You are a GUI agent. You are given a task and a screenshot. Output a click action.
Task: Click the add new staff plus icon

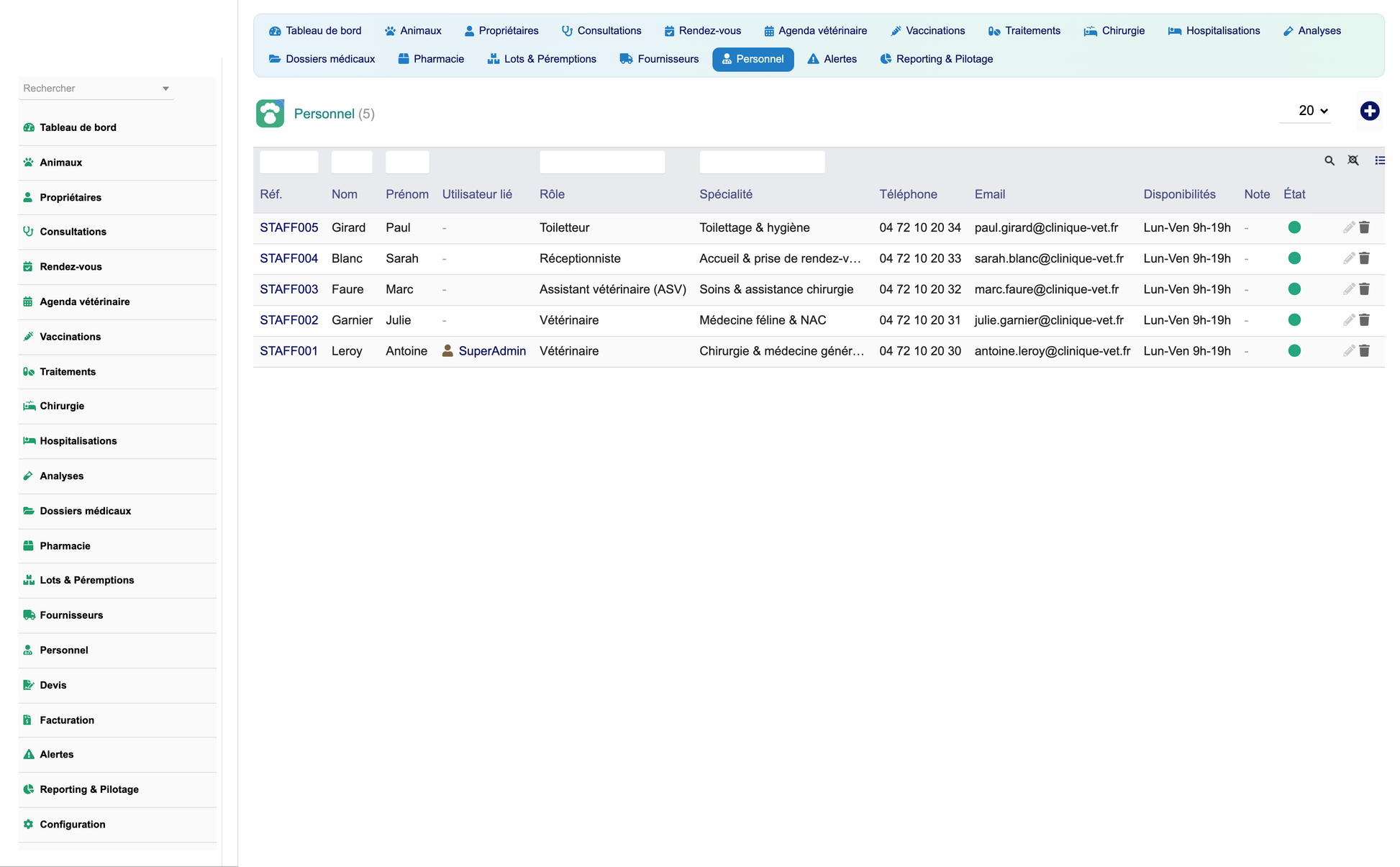1369,111
